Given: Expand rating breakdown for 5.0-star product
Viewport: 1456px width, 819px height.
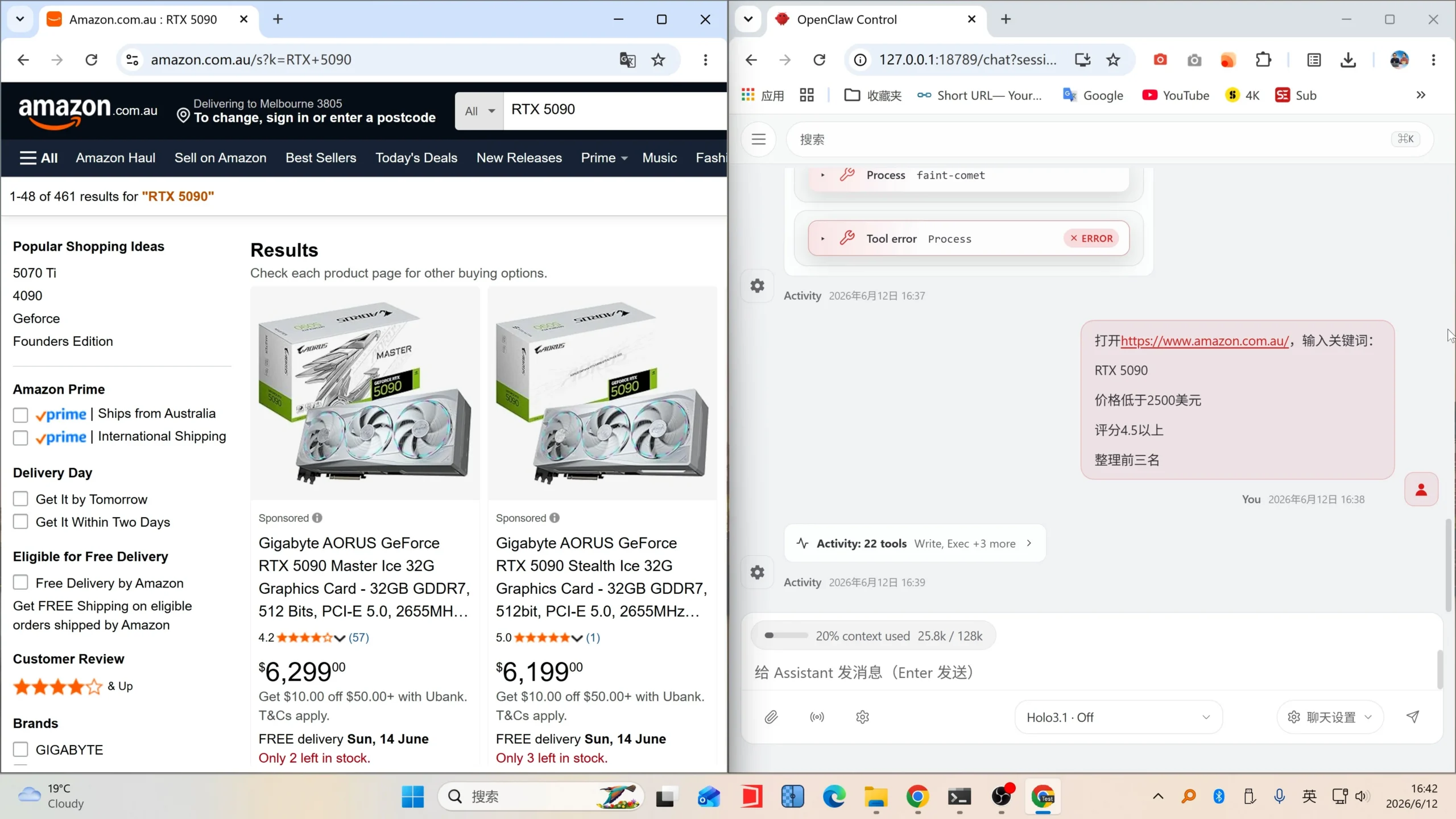Looking at the screenshot, I should pyautogui.click(x=577, y=638).
